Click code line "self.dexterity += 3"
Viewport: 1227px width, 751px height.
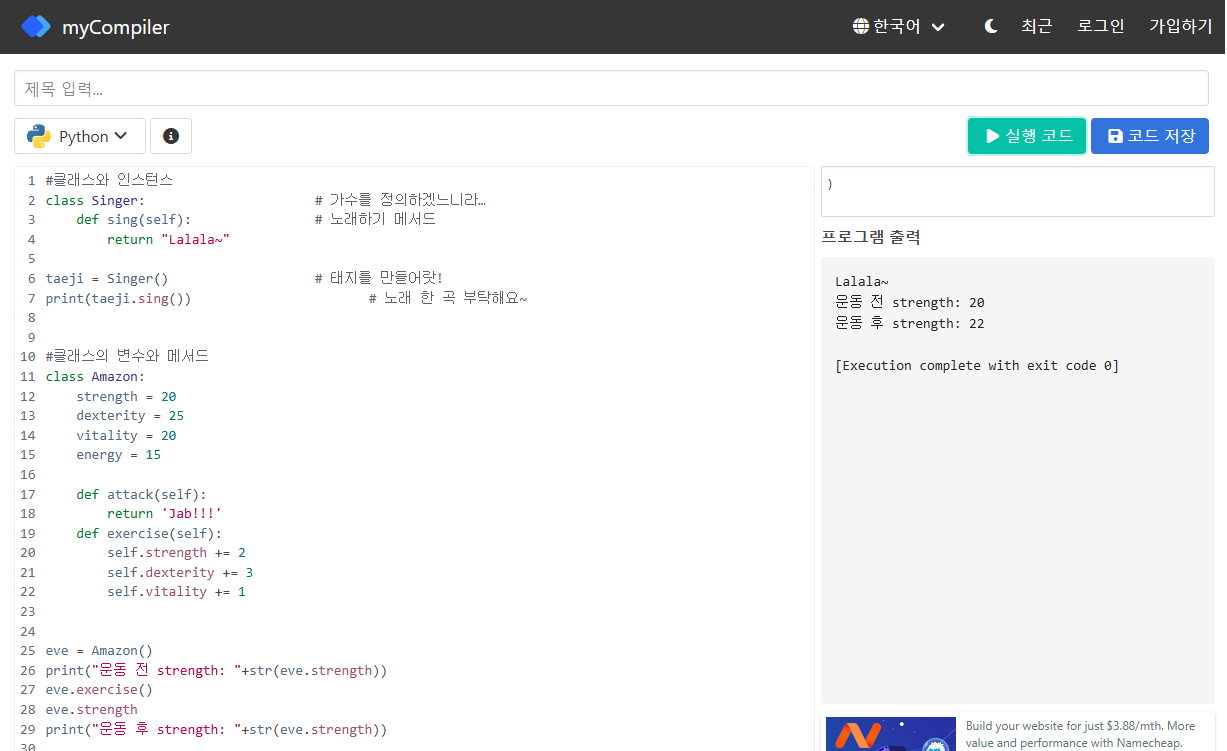(x=180, y=572)
